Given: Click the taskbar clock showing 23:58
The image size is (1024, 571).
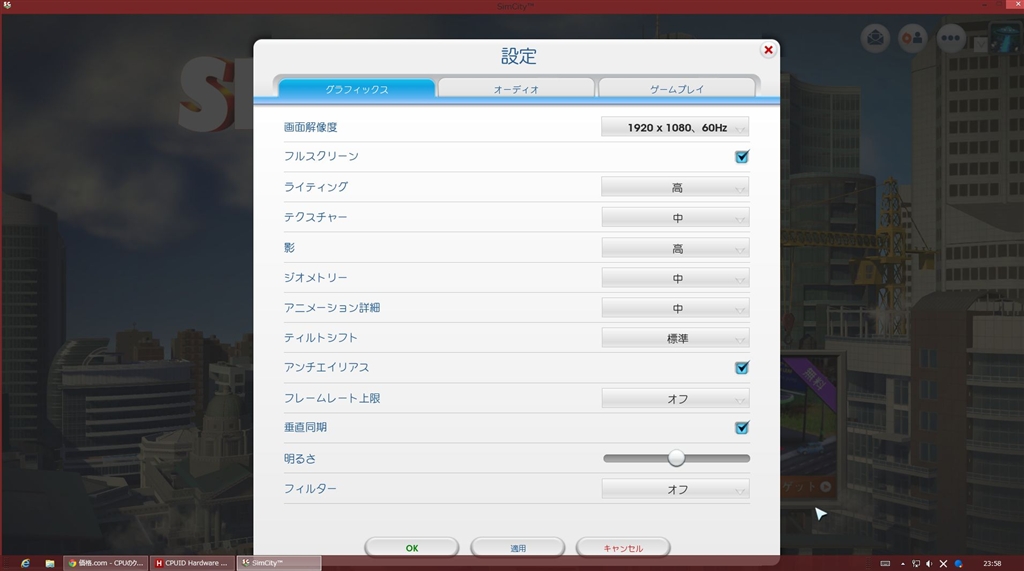Looking at the screenshot, I should point(991,563).
